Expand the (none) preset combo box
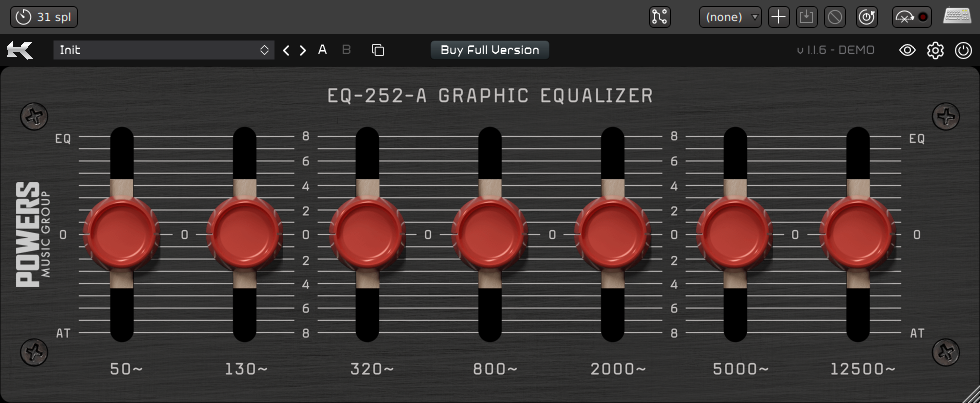The width and height of the screenshot is (980, 403). [x=730, y=17]
